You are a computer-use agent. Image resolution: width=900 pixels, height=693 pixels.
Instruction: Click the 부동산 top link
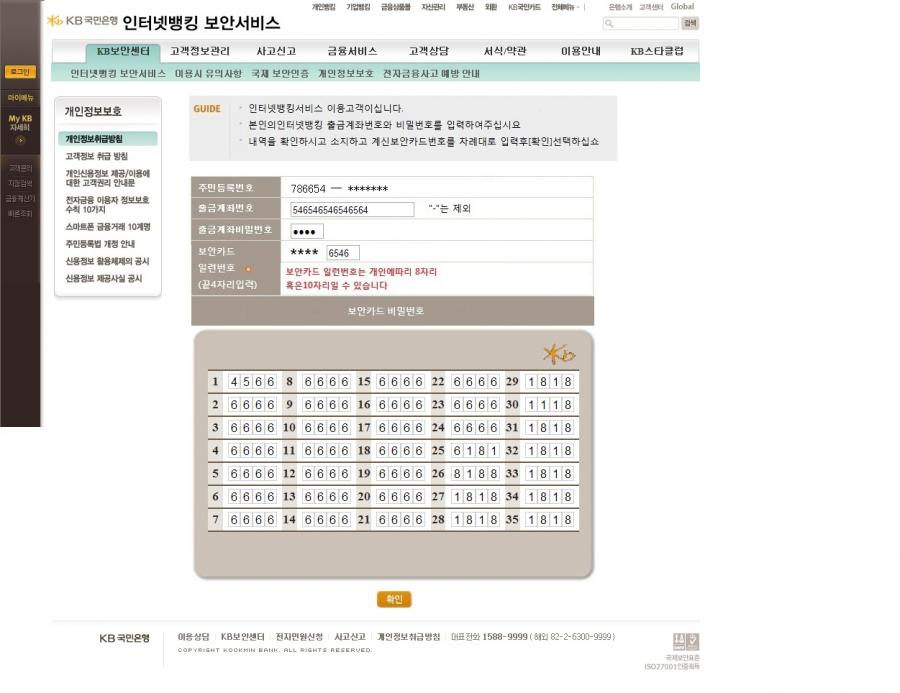[465, 7]
